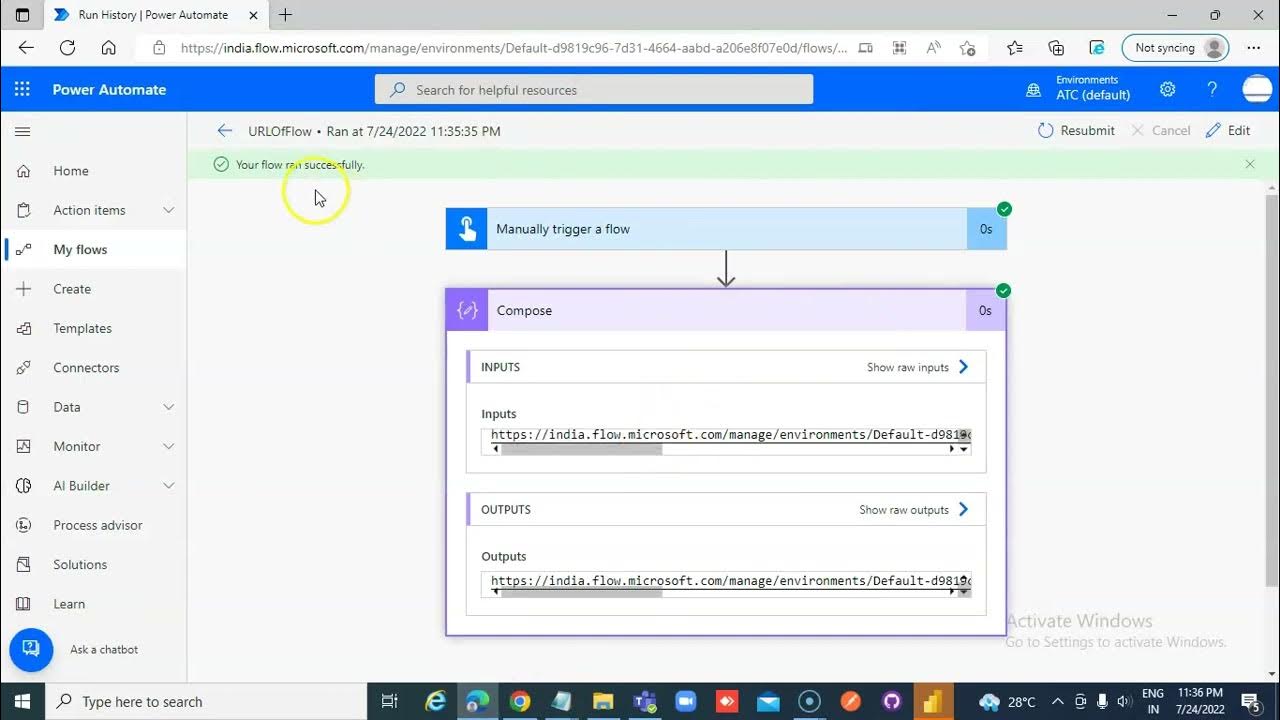Open the app launcher waffle icon
Image resolution: width=1280 pixels, height=720 pixels.
click(22, 89)
